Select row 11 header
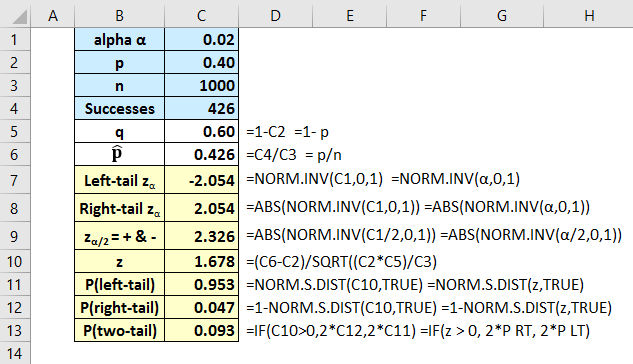This screenshot has height=364, width=633. point(15,285)
